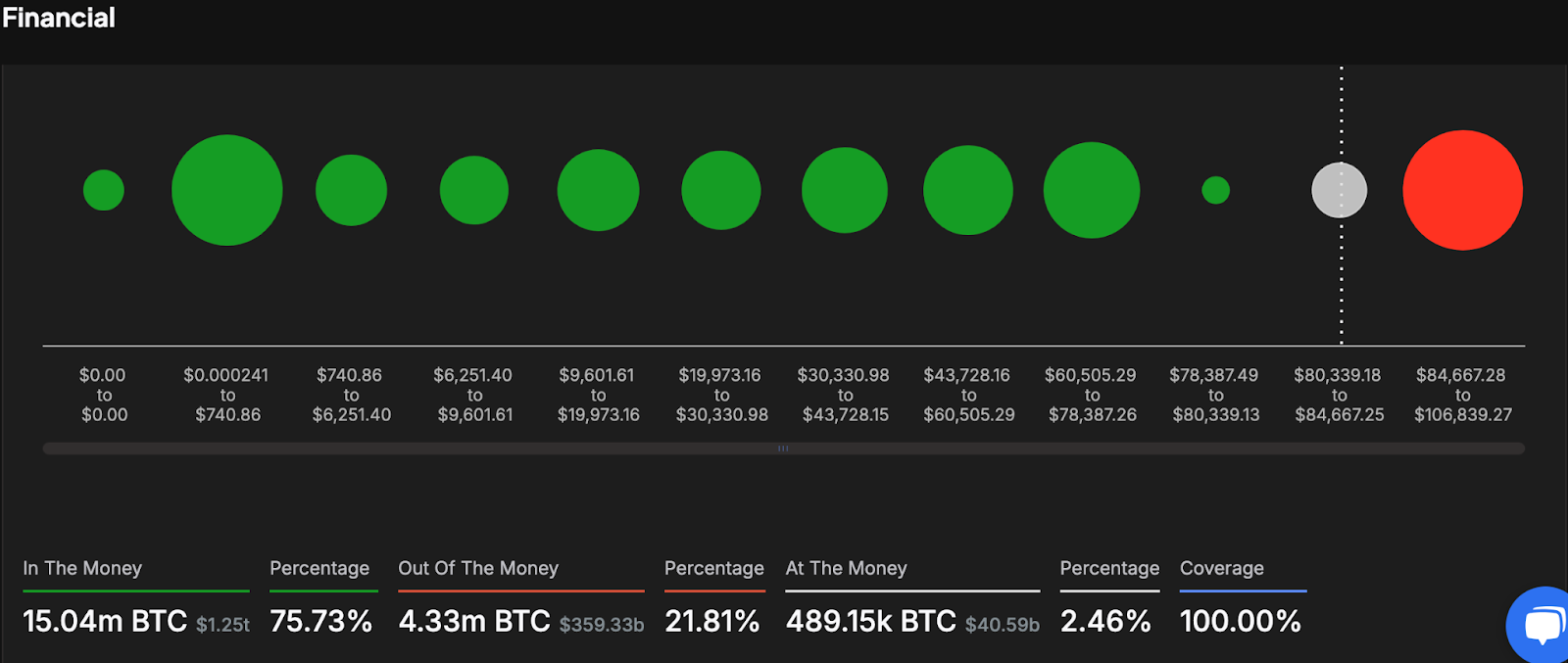Click the $84,667.28 to $106,839.27 axis label
This screenshot has height=663, width=1568.
(1462, 395)
